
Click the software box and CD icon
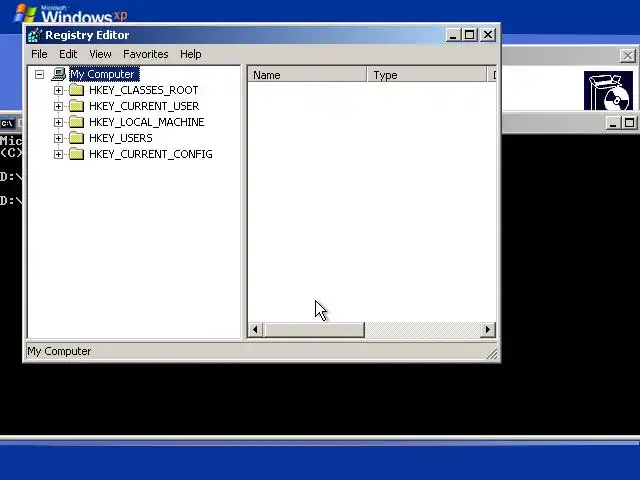[x=608, y=91]
